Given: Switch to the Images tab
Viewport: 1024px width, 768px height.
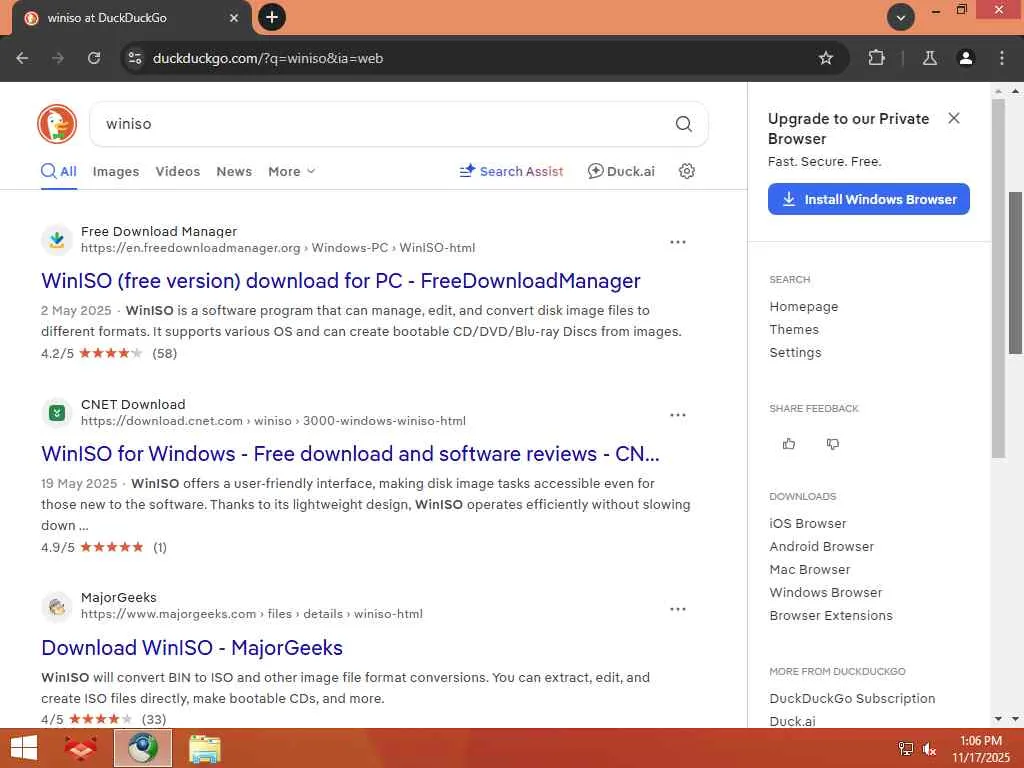Looking at the screenshot, I should [x=116, y=171].
